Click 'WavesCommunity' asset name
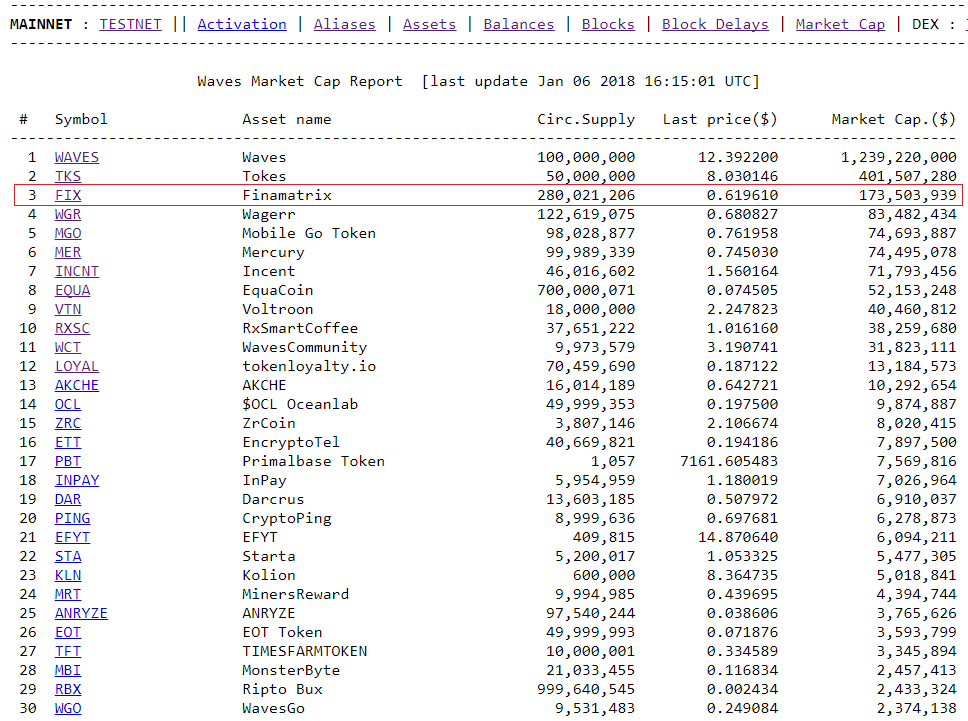The image size is (968, 721). [304, 348]
